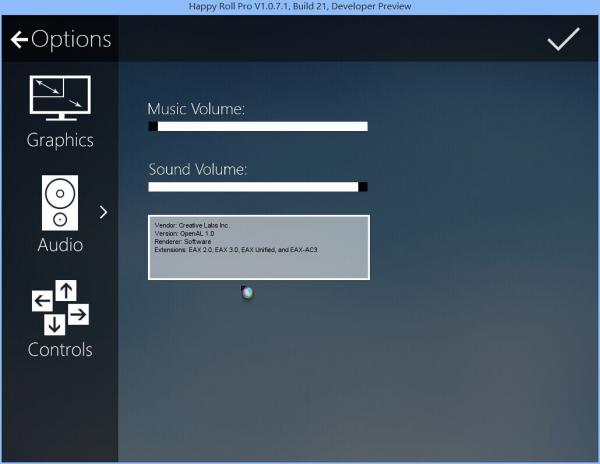Image resolution: width=600 pixels, height=464 pixels.
Task: Set Sound Volume to the middle of its bar
Action: (x=258, y=187)
